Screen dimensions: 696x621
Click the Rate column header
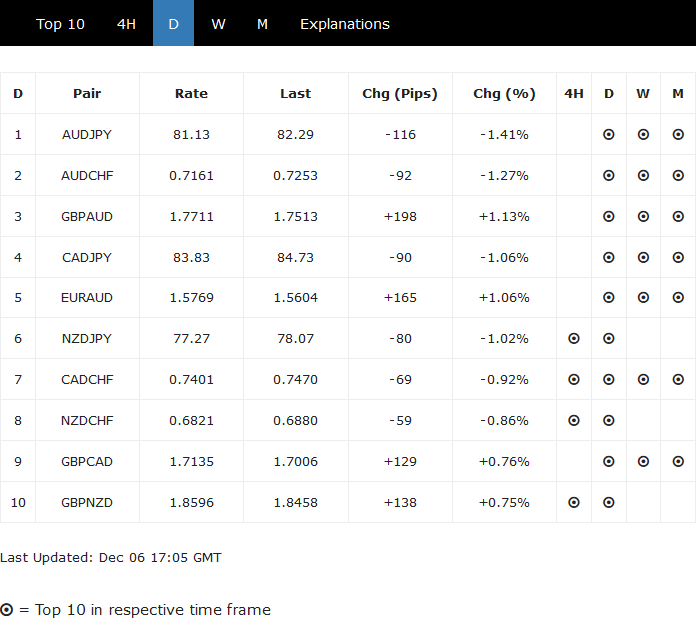(x=191, y=94)
